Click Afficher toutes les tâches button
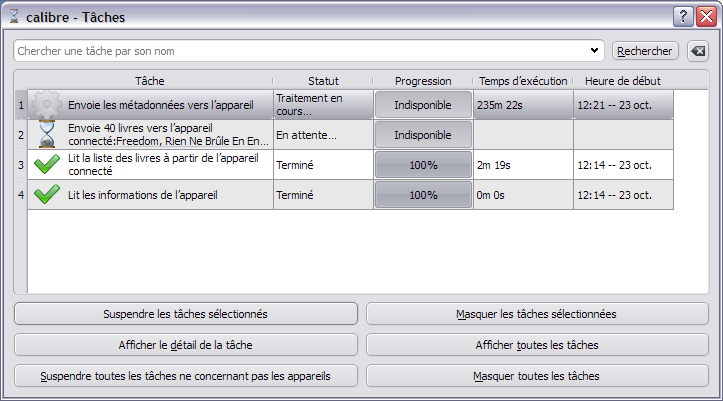Image resolution: width=723 pixels, height=401 pixels. pos(537,345)
